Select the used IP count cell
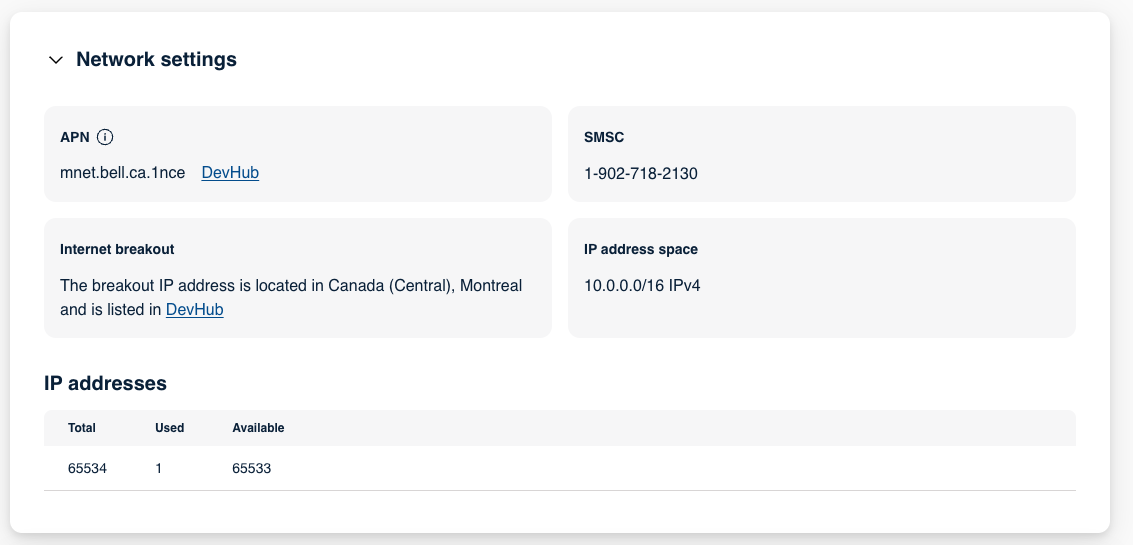This screenshot has width=1133, height=545. pyautogui.click(x=159, y=468)
